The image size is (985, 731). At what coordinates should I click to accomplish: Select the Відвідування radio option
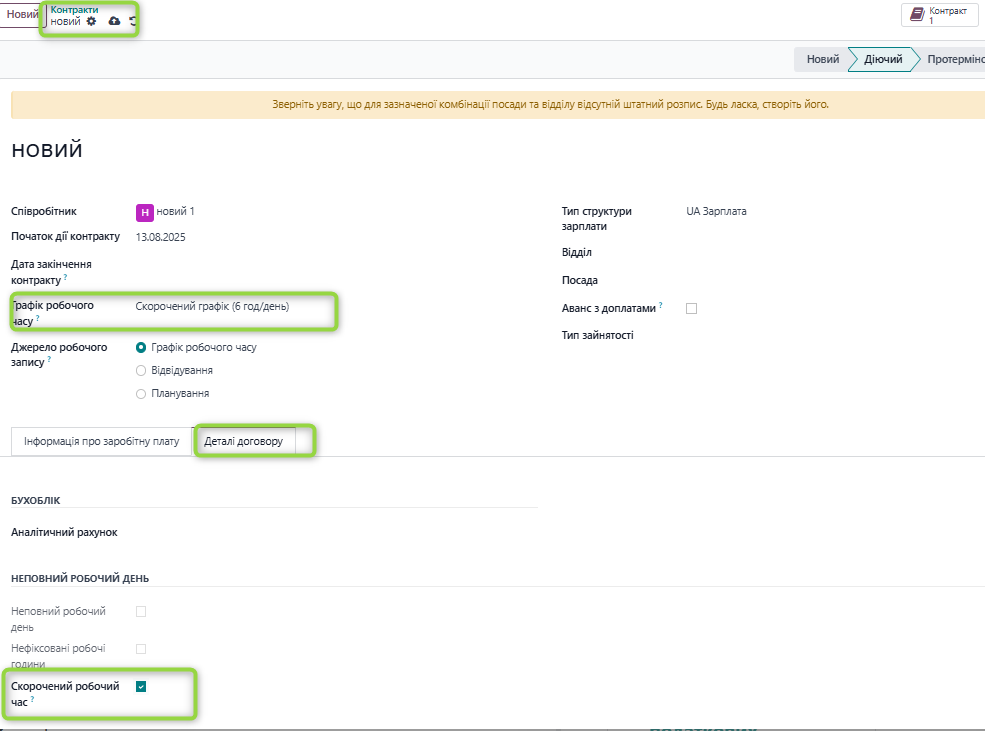click(x=141, y=370)
